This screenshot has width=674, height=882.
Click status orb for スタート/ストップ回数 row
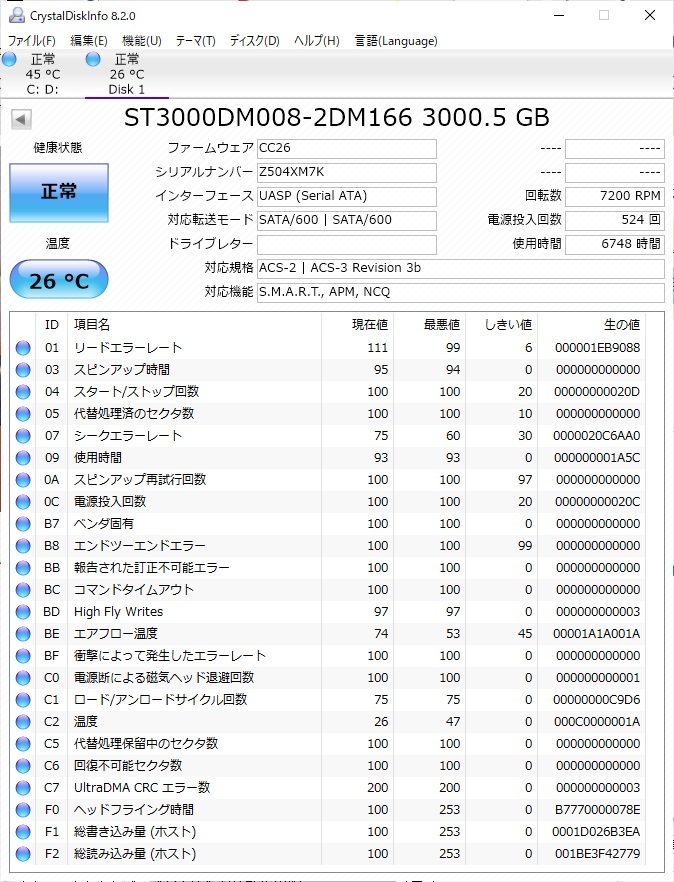[x=23, y=392]
